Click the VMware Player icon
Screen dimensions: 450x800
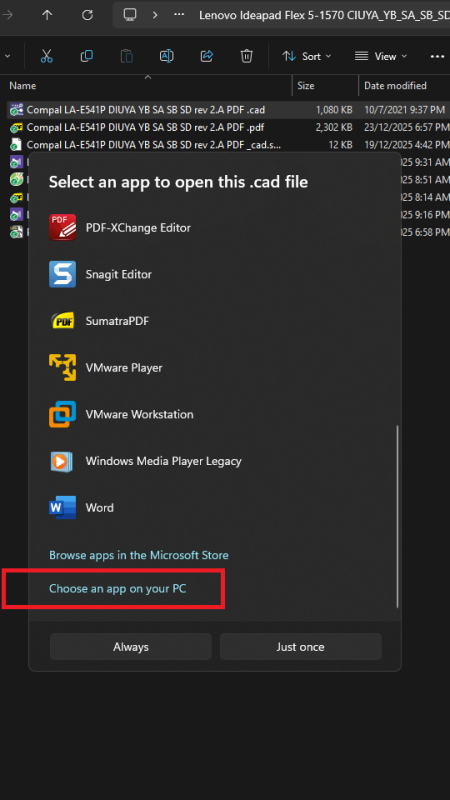tap(62, 367)
